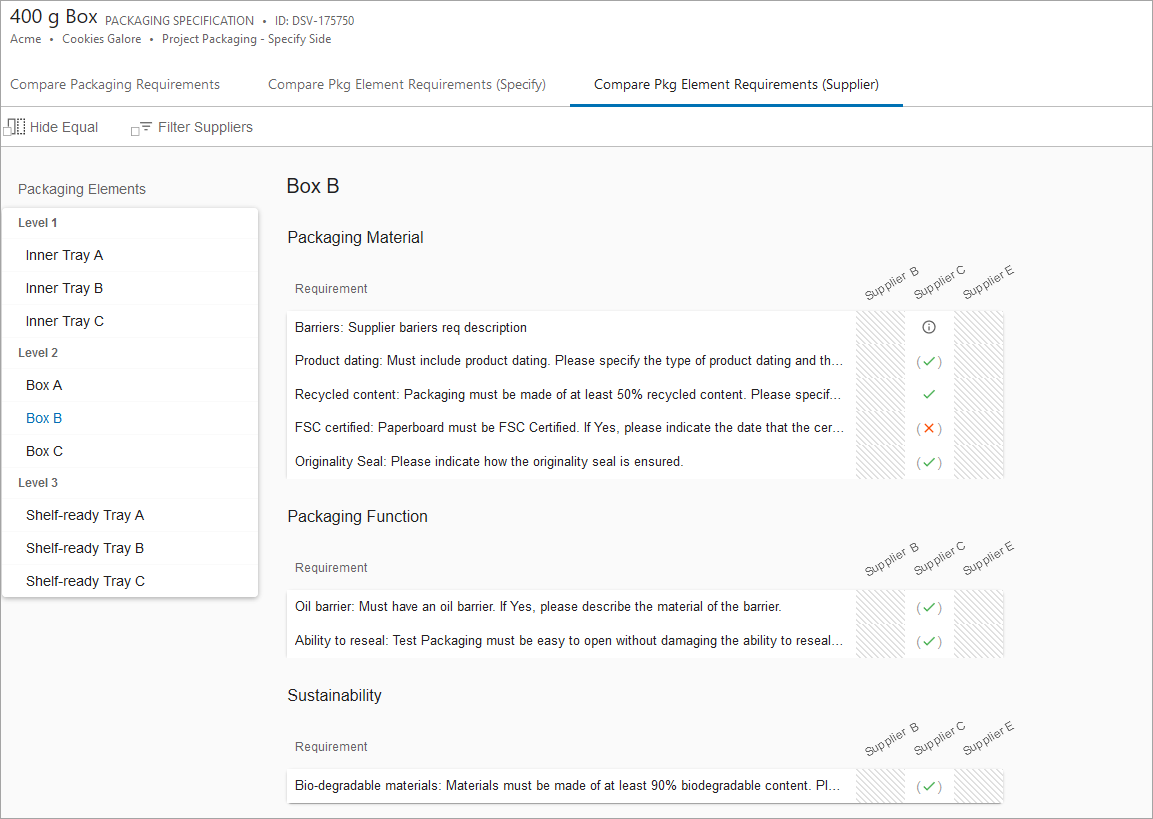
Task: Click the Level 3 group header
Action: (x=38, y=483)
